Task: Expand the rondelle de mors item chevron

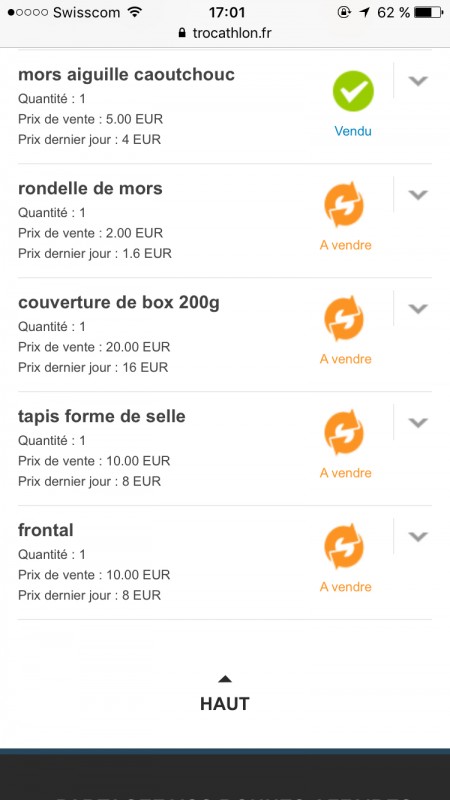Action: coord(418,194)
